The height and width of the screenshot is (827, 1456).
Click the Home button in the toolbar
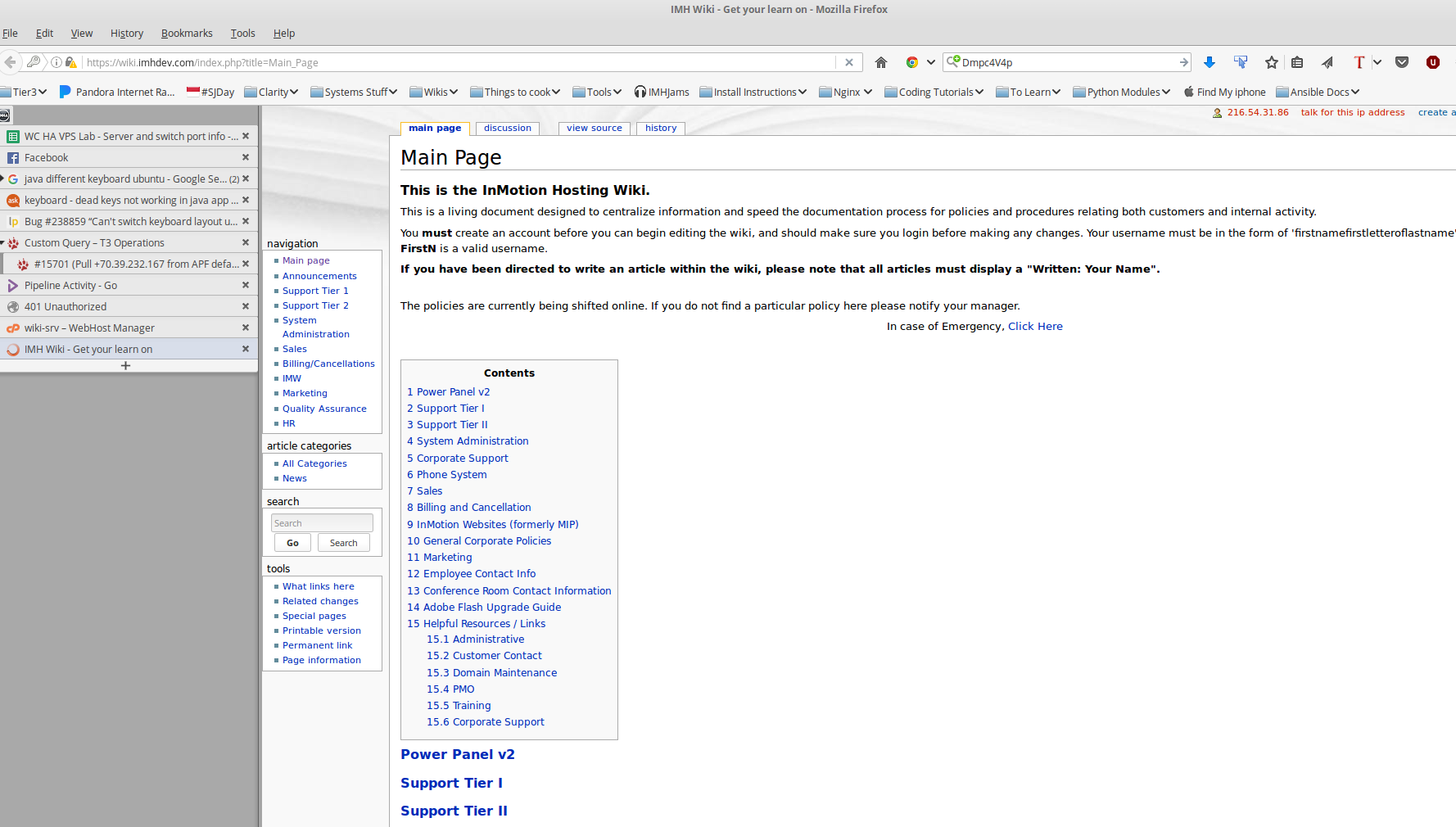click(881, 62)
